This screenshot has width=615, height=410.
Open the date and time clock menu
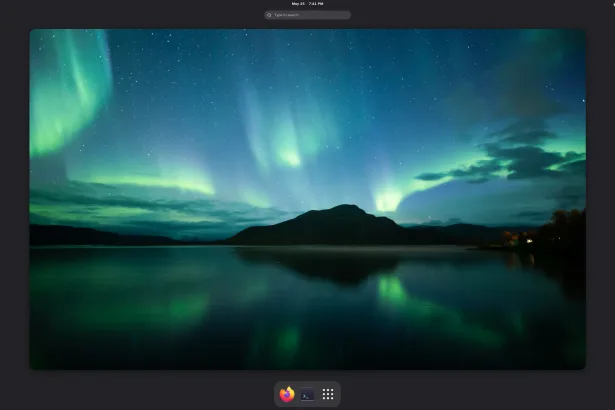pos(308,4)
